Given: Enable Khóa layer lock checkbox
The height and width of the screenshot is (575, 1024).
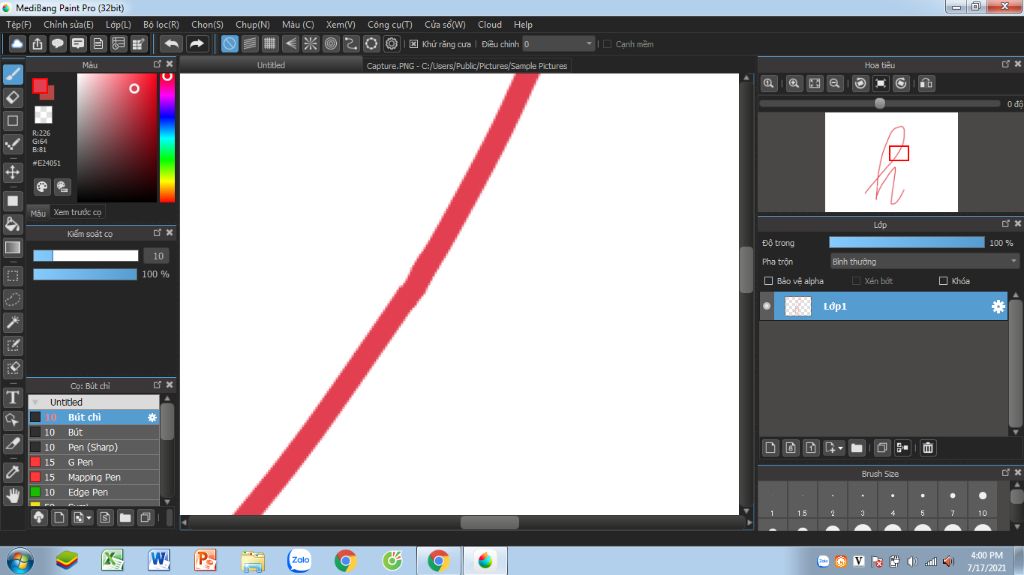Looking at the screenshot, I should tap(943, 281).
